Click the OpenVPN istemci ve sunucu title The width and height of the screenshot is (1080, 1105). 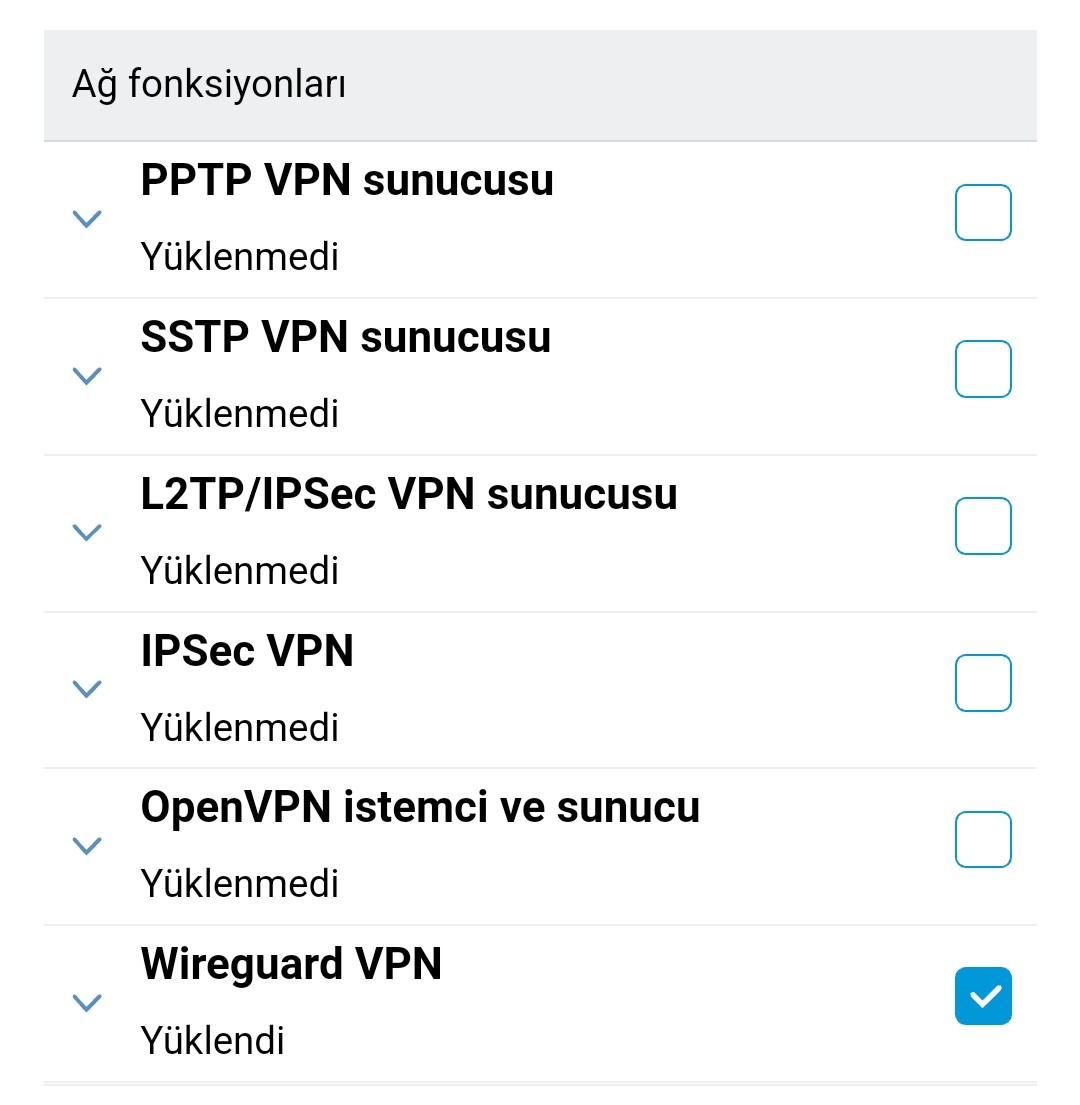tap(421, 807)
